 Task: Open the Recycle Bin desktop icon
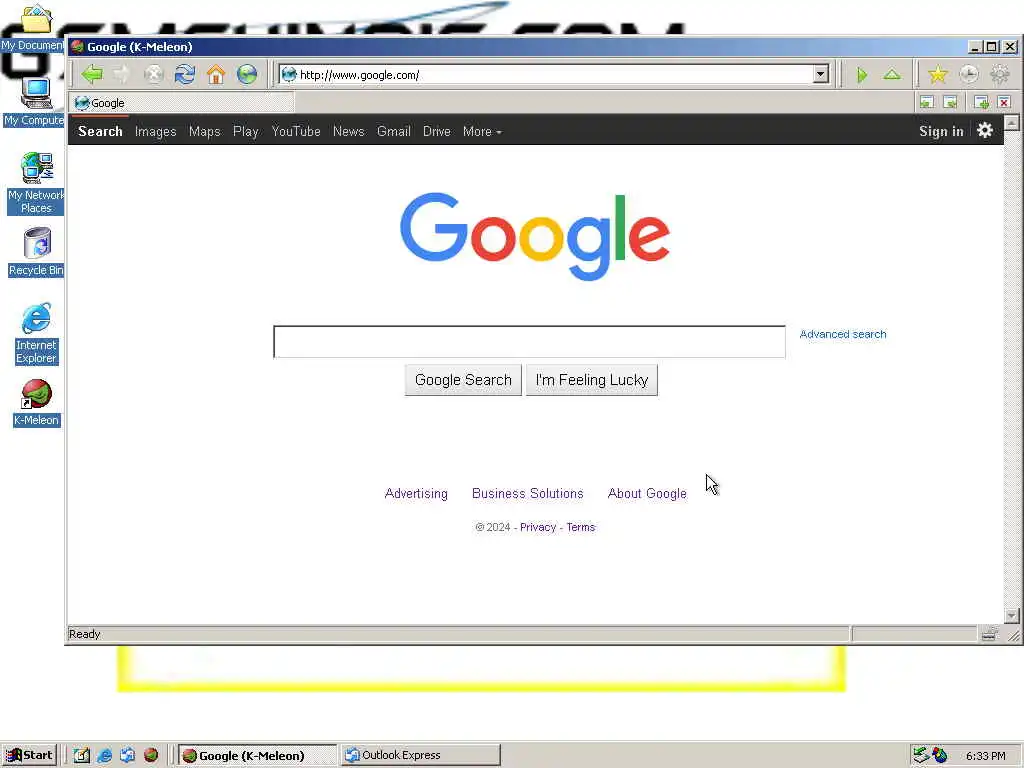pyautogui.click(x=37, y=252)
